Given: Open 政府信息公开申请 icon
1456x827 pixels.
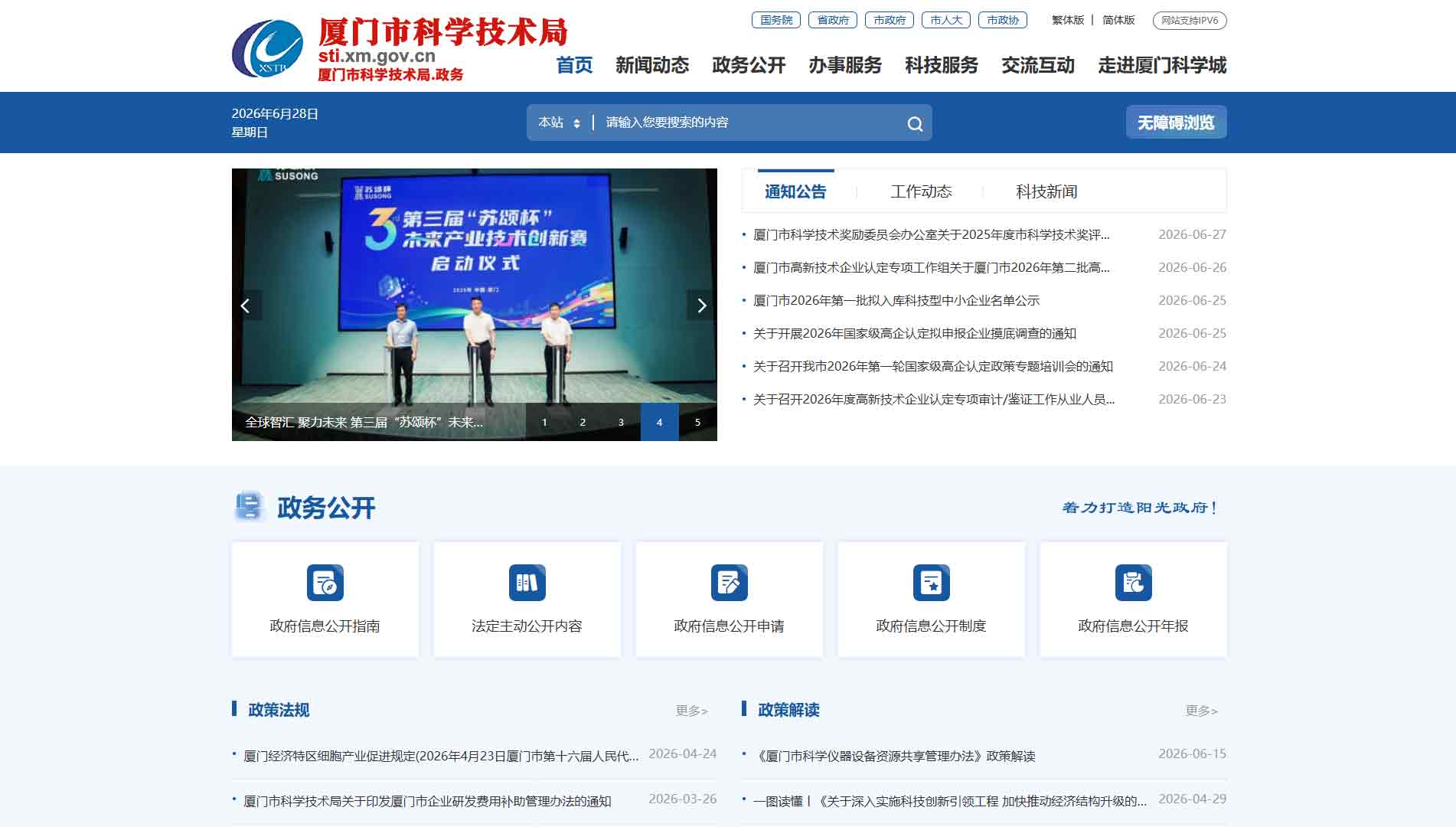Looking at the screenshot, I should (730, 583).
